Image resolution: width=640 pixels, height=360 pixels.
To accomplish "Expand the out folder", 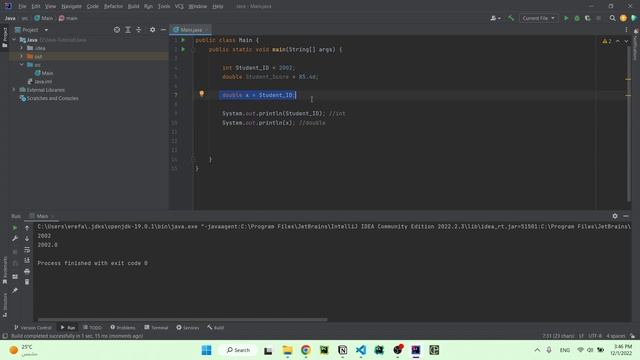I will coord(22,56).
